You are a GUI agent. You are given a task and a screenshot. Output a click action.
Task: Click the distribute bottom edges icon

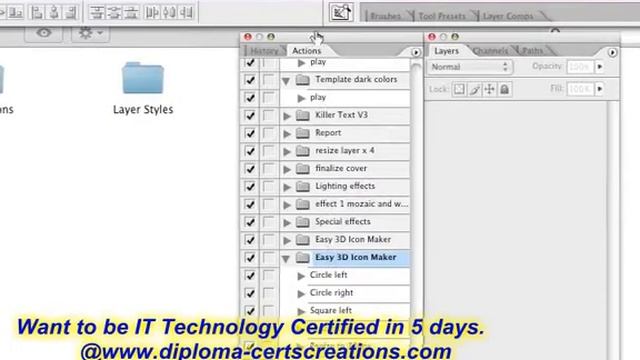coord(131,12)
